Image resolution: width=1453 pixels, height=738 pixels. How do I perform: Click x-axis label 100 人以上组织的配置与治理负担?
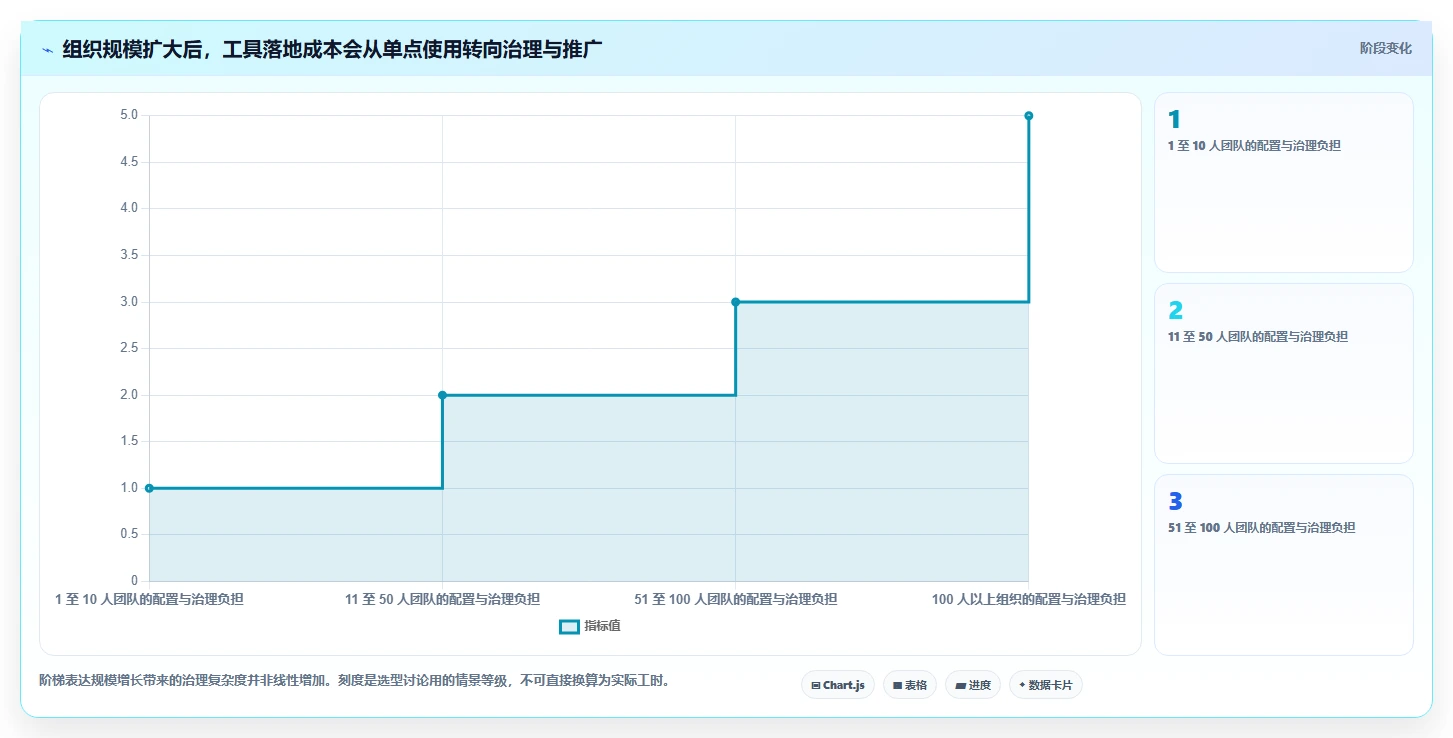tap(1028, 599)
